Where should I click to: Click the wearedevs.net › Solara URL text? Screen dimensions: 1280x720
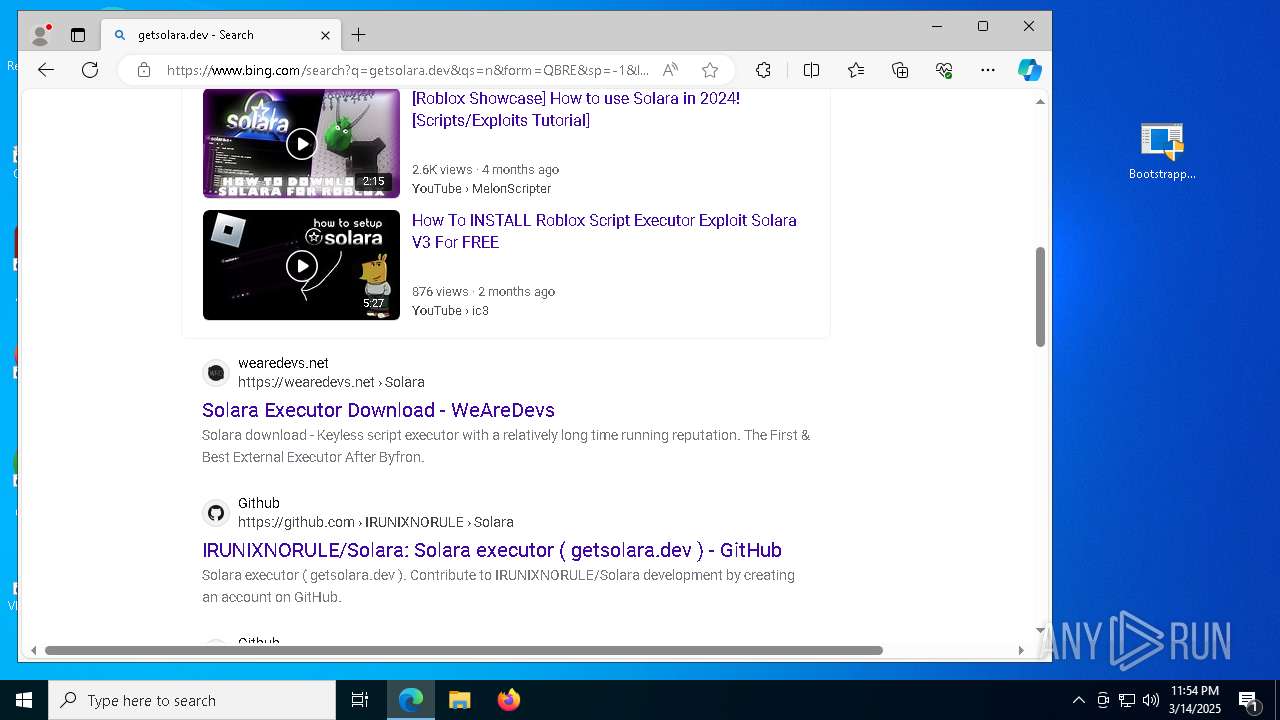[x=331, y=382]
